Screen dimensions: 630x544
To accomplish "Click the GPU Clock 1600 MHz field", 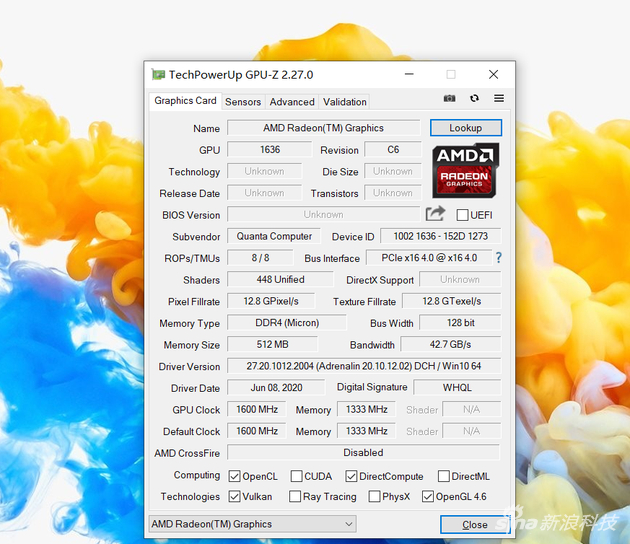I will (x=257, y=409).
